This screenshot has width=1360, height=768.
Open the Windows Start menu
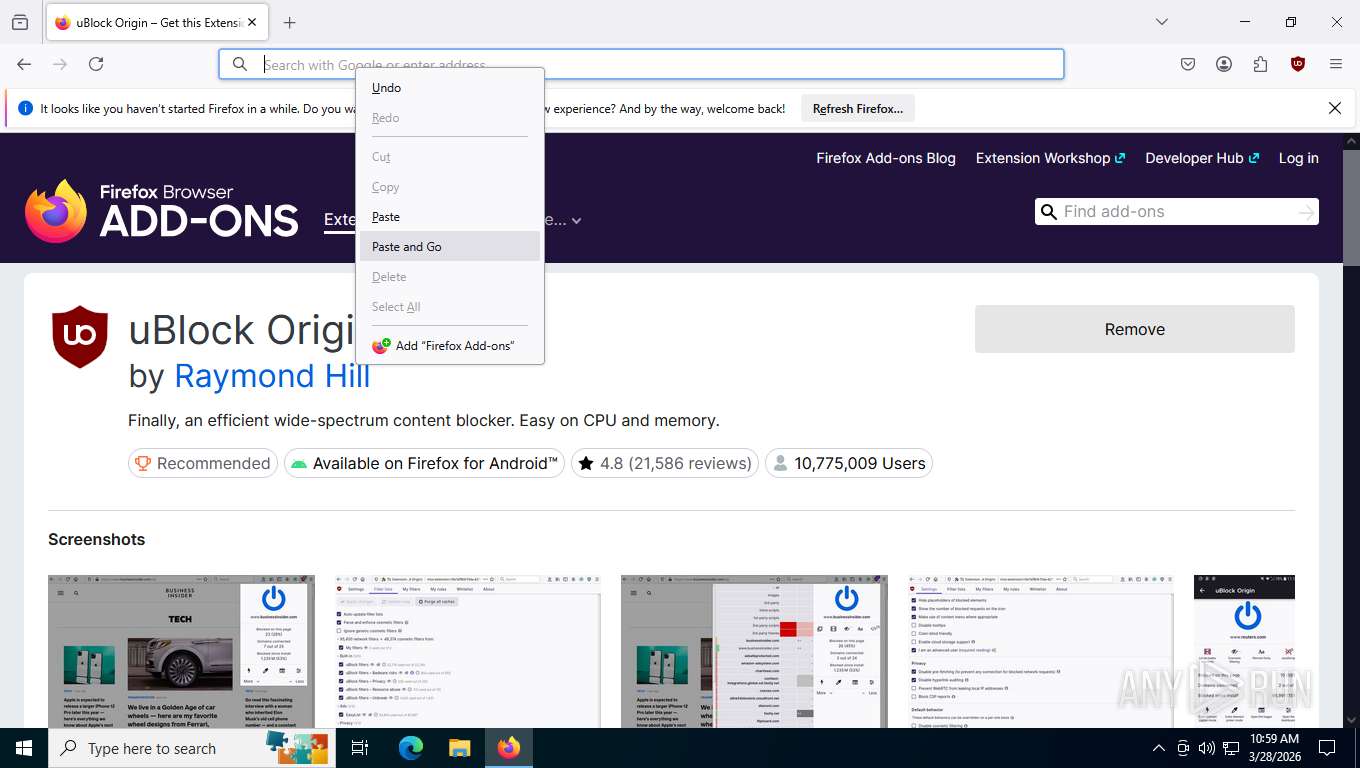pos(24,748)
